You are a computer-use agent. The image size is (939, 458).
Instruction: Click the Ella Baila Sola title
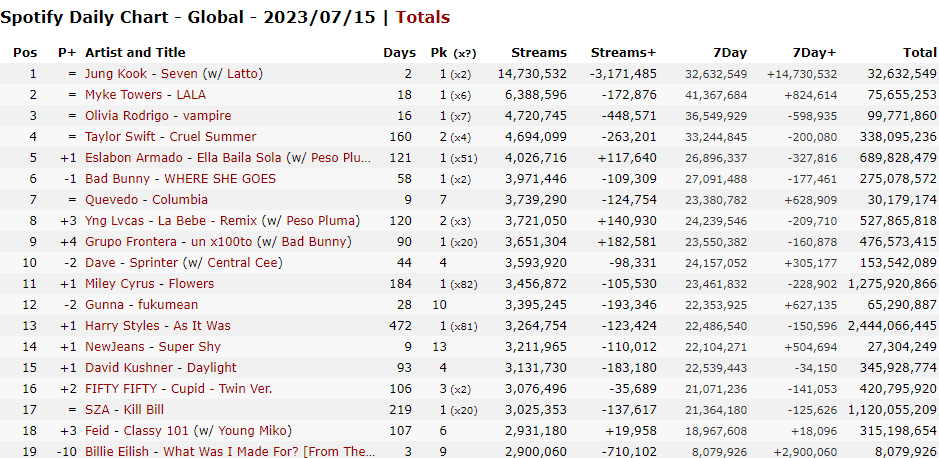coord(240,158)
